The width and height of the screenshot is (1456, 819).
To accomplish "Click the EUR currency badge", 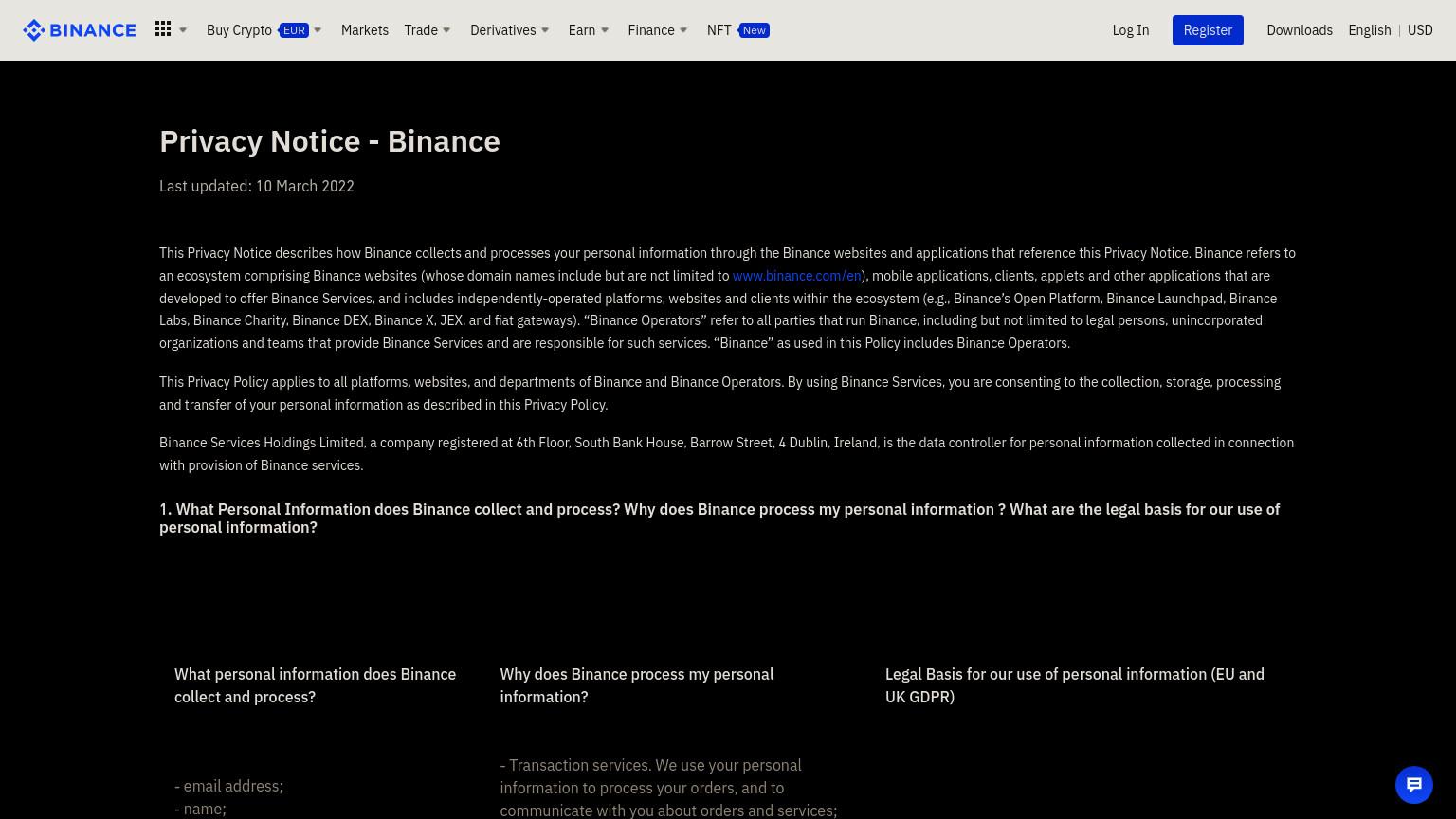I will pos(294,30).
